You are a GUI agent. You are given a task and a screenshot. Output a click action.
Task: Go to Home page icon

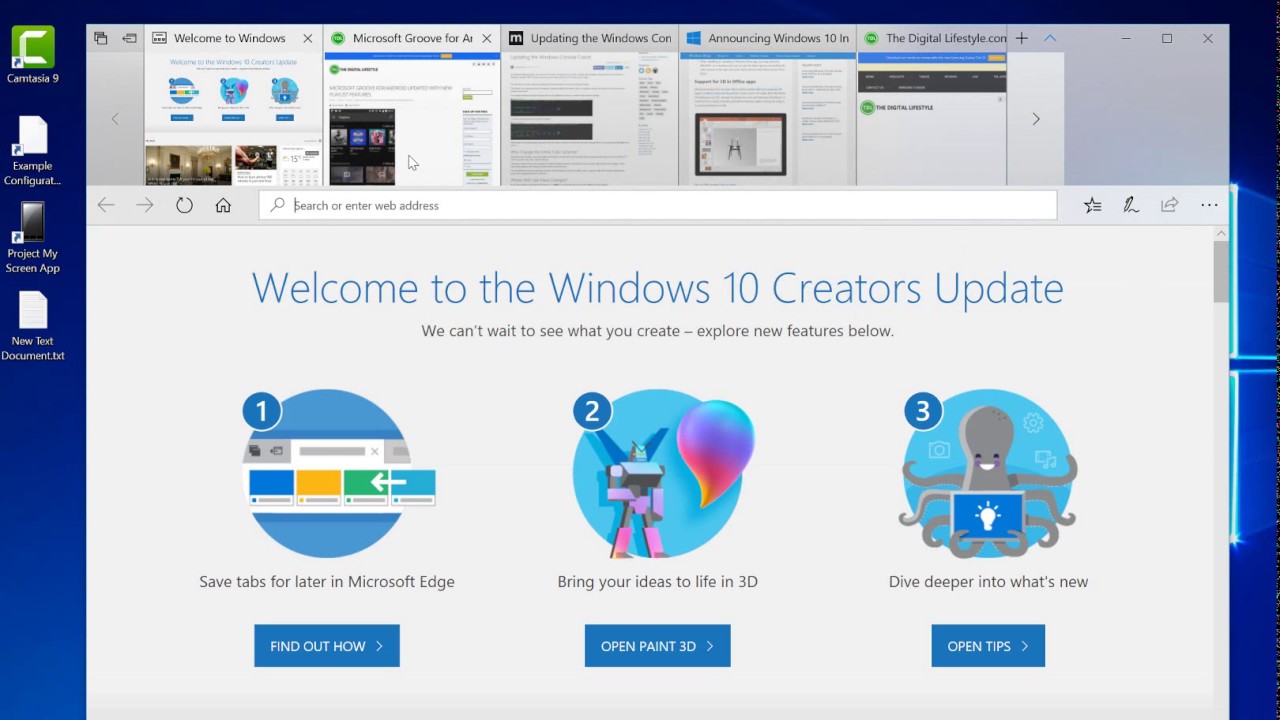pos(223,205)
